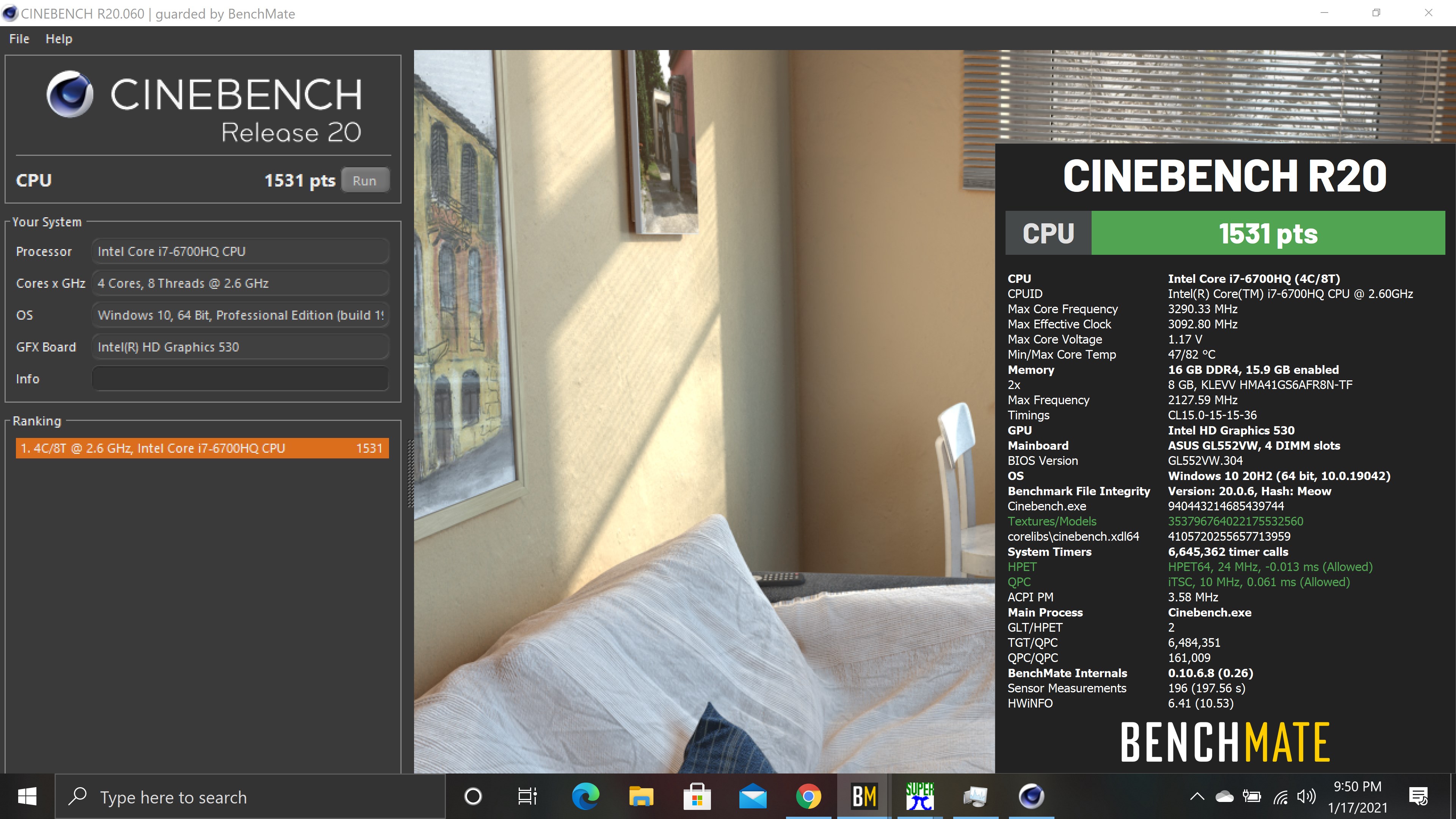Screen dimensions: 1456x819
Task: Open the Mail app from the taskbar
Action: coord(753,796)
